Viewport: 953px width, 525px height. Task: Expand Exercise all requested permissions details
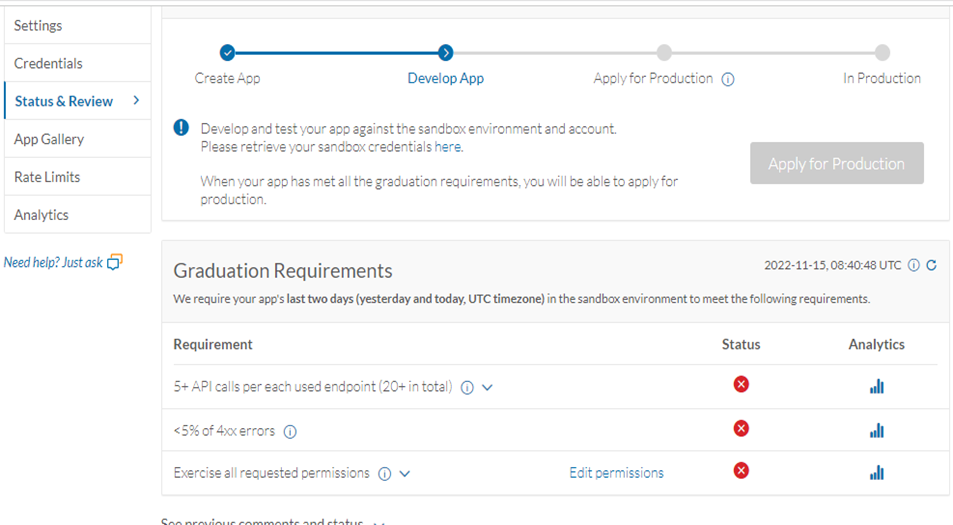[405, 474]
